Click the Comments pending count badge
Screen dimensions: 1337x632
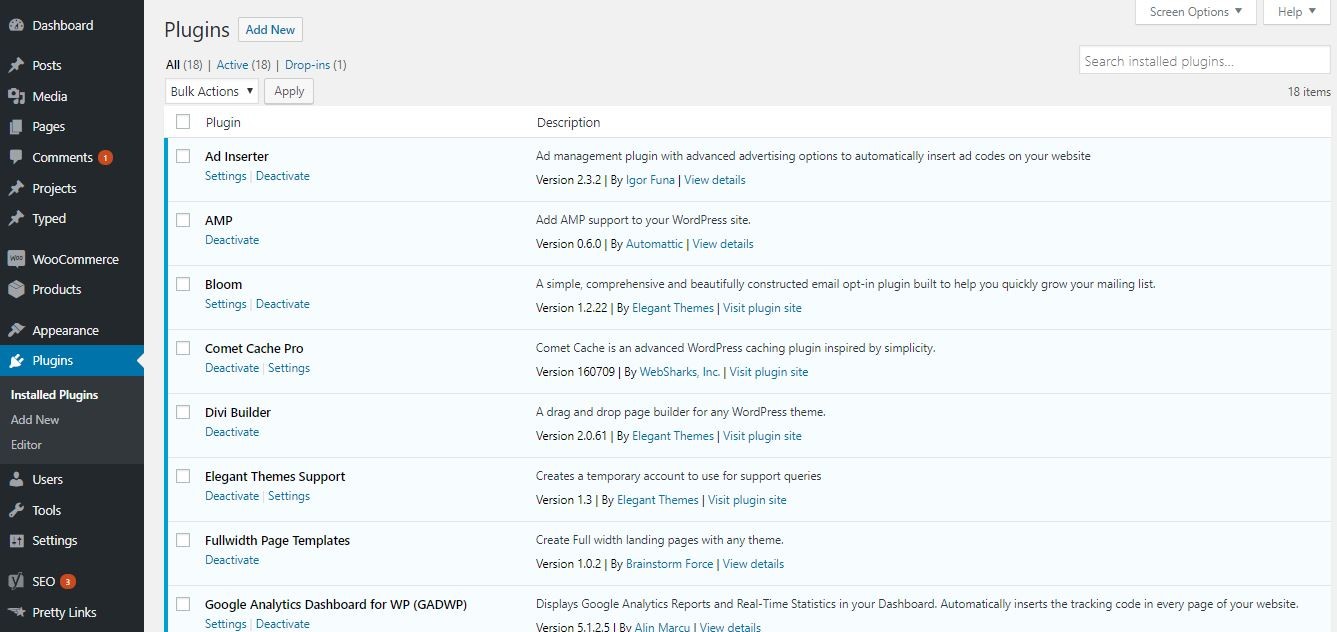[105, 157]
